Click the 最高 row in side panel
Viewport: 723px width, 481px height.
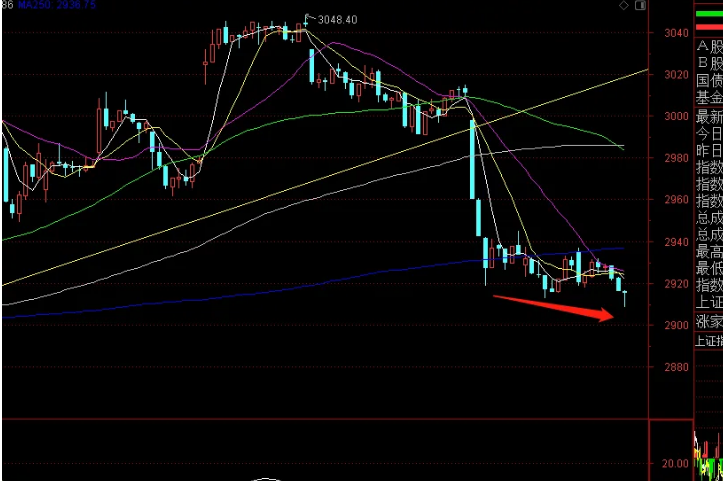(709, 251)
